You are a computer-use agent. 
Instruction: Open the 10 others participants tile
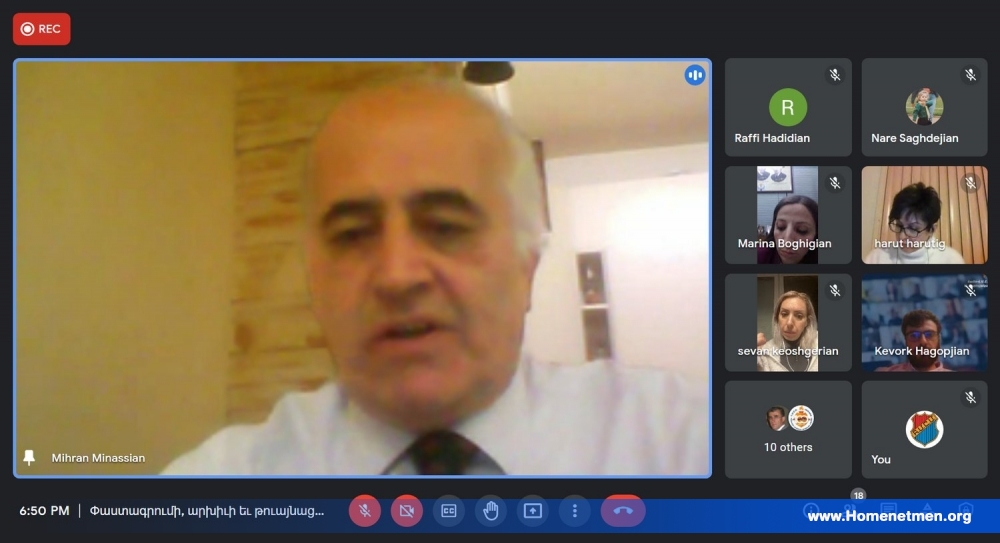pos(788,429)
